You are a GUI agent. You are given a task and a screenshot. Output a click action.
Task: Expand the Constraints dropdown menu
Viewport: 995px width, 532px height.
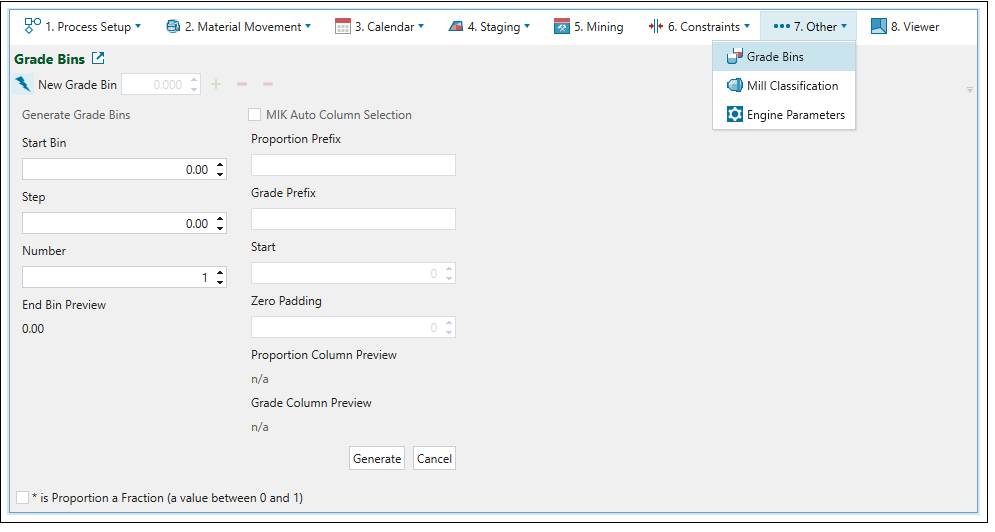pos(747,27)
